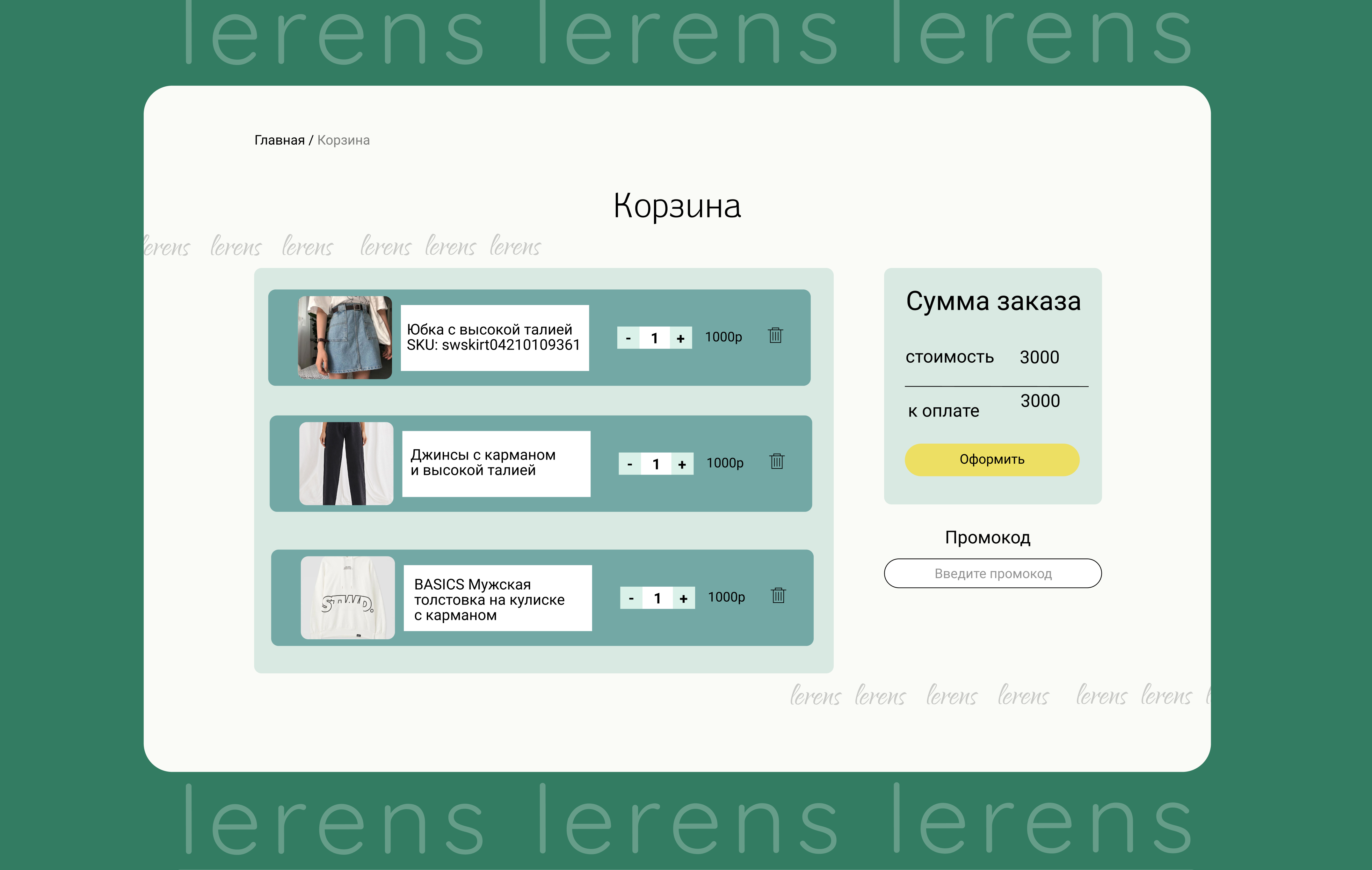Increase quantity of the BASICS hoodie
The image size is (1372, 870).
click(x=684, y=598)
